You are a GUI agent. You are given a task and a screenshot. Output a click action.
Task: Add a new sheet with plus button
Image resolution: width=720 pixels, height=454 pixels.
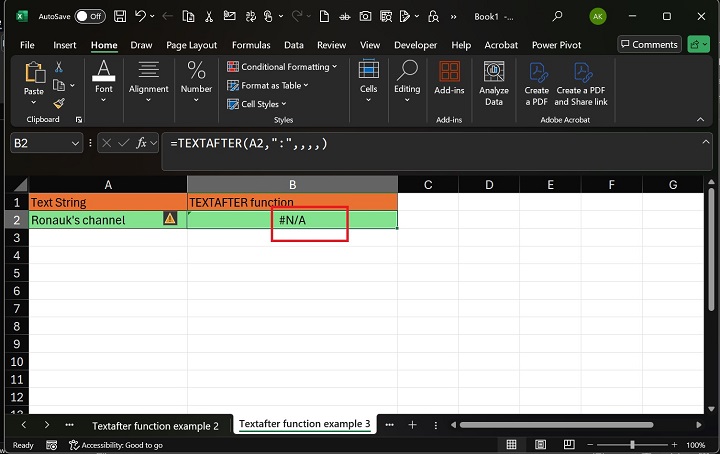[412, 424]
